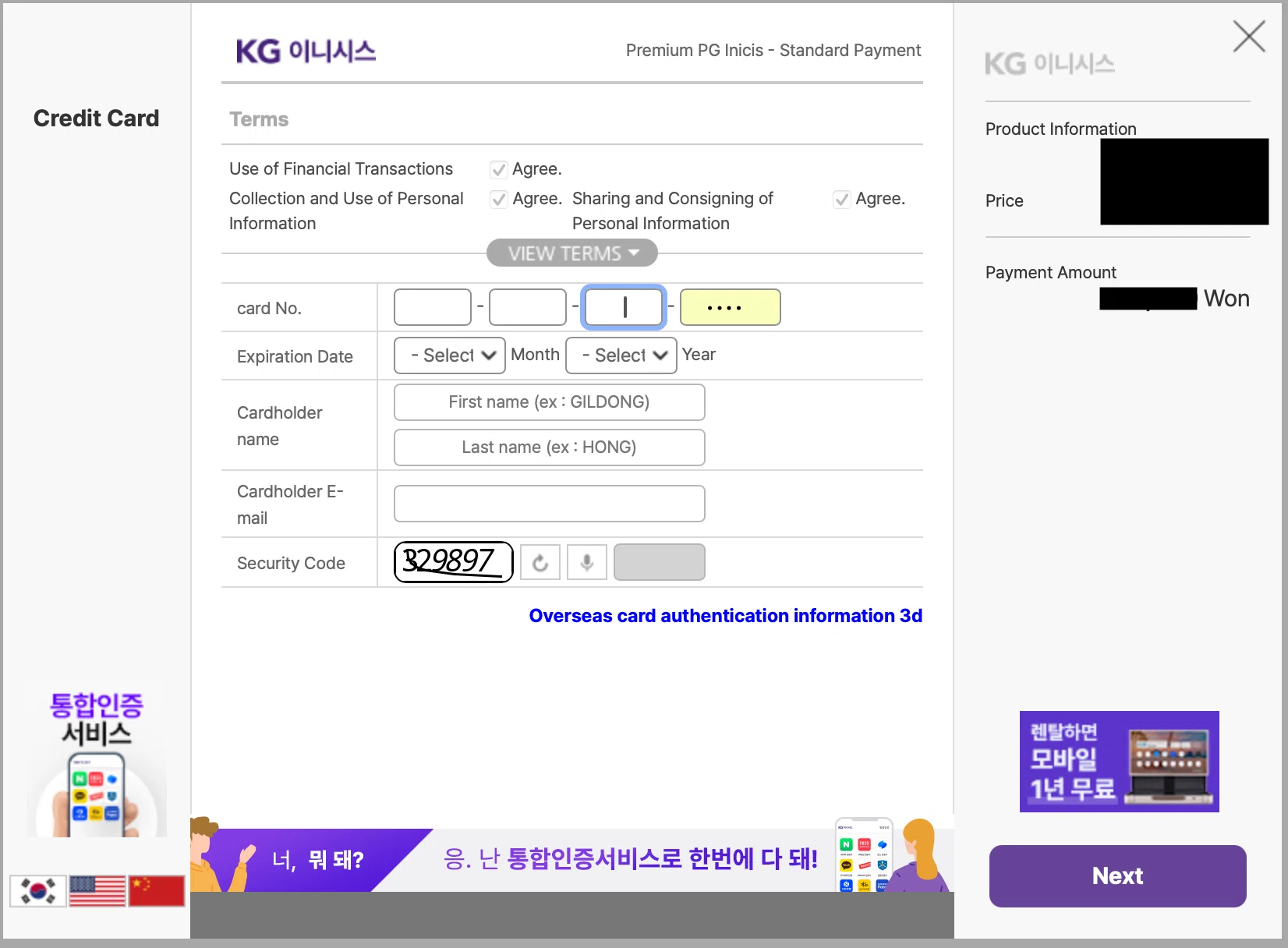This screenshot has height=948, width=1288.
Task: Switch language to Chinese flag
Action: [x=157, y=890]
